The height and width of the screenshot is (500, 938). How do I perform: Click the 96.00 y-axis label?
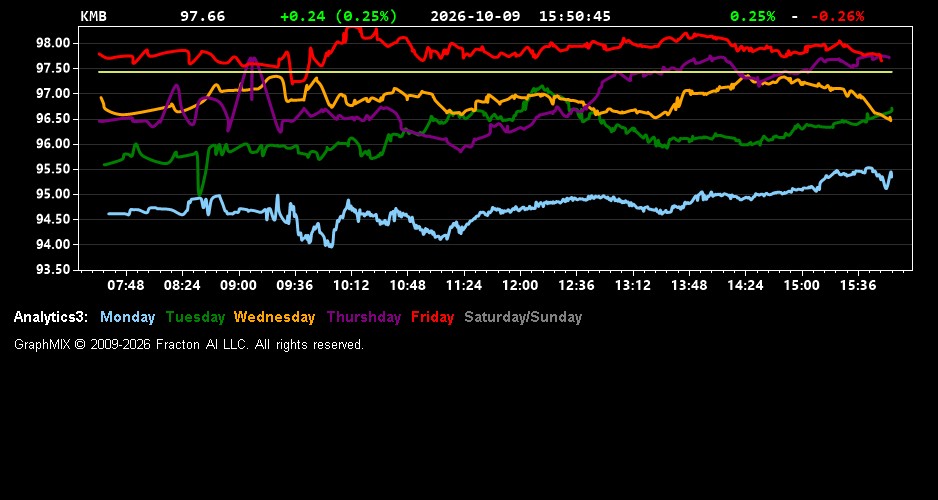pyautogui.click(x=54, y=144)
